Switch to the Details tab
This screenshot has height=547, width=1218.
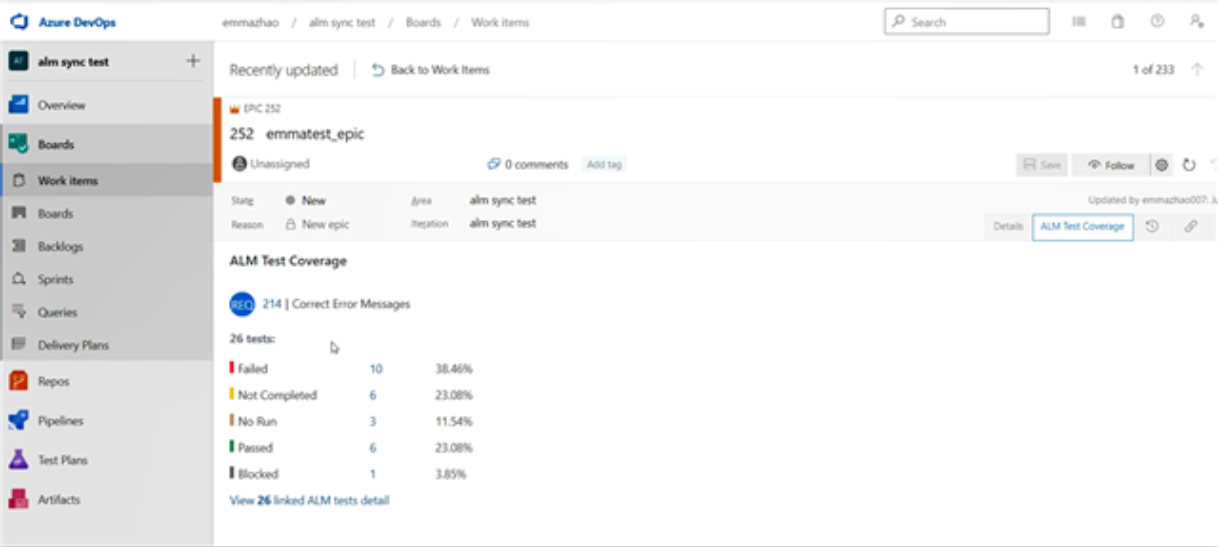pos(1008,226)
